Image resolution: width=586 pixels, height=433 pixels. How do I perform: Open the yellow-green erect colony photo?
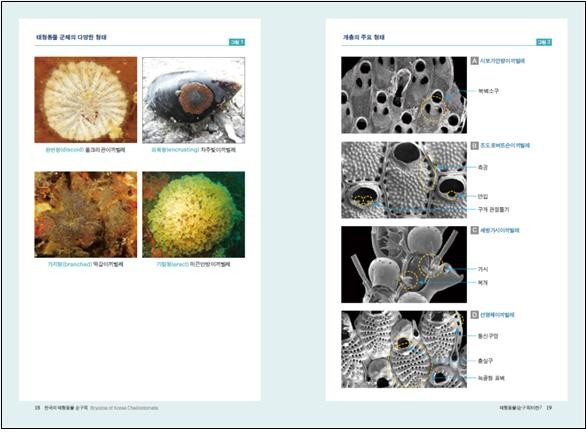click(x=194, y=214)
